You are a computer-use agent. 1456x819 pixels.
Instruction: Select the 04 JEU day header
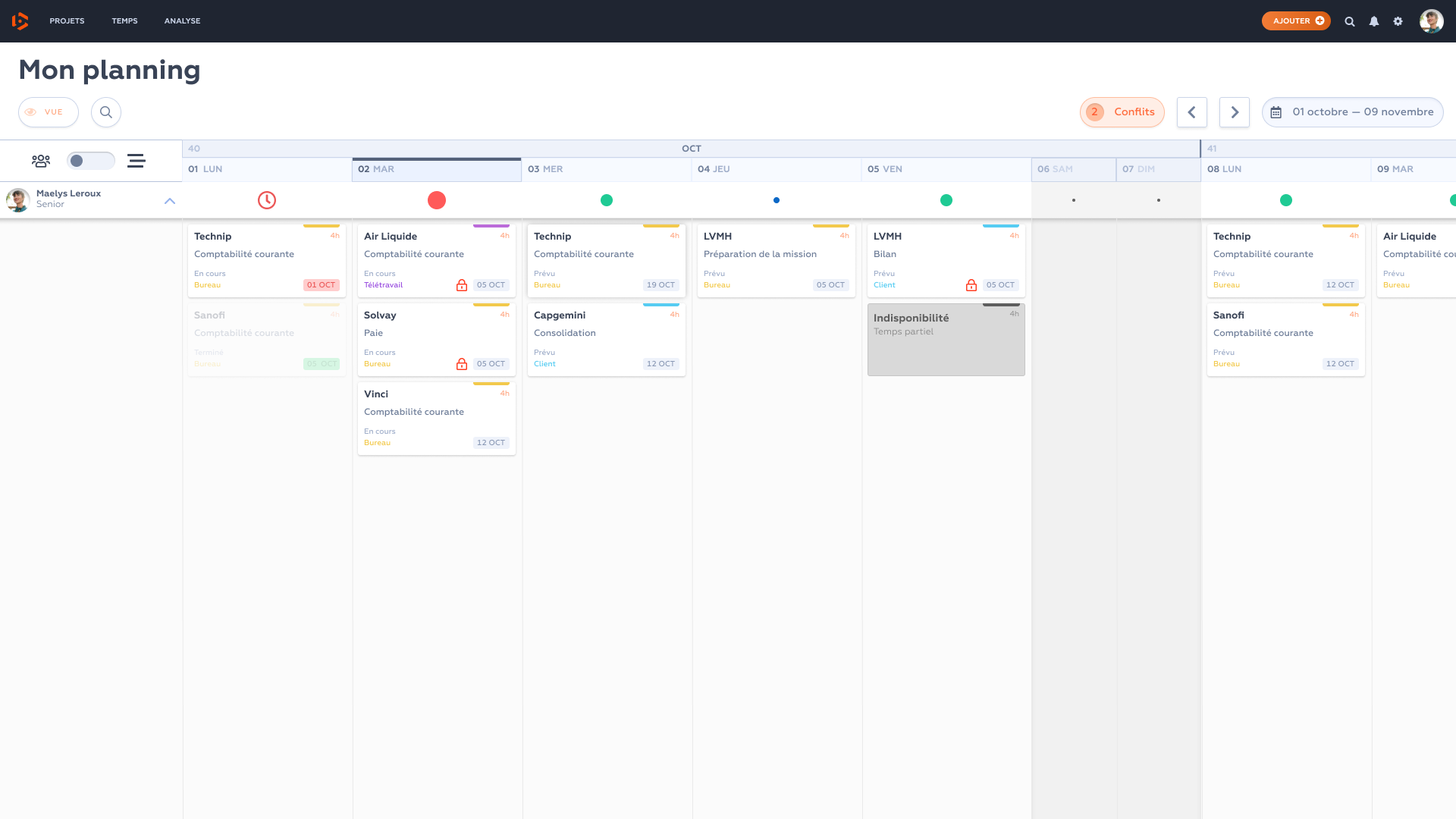coord(777,169)
